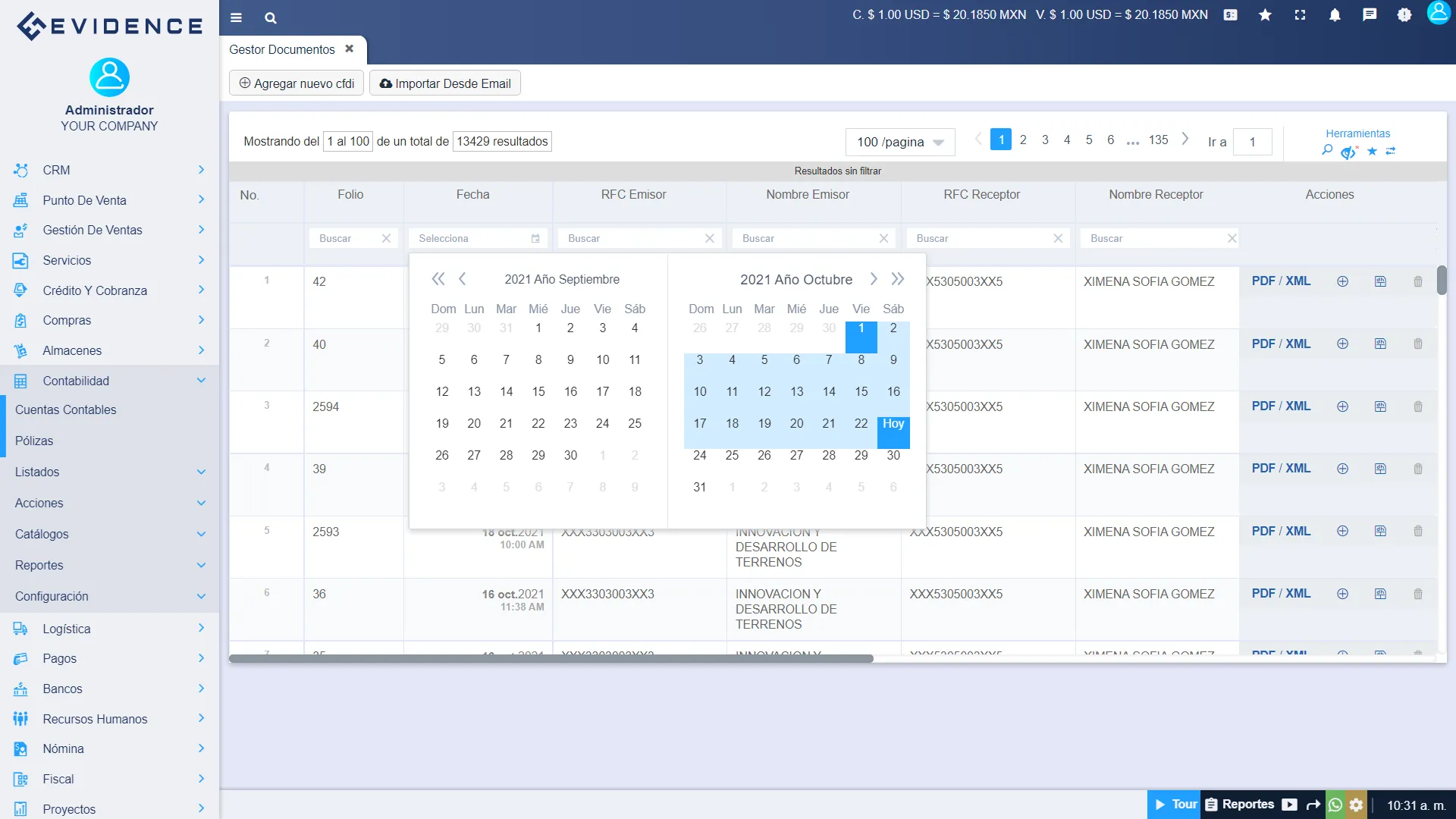The height and width of the screenshot is (819, 1456).
Task: Open the notifications bell
Action: coord(1335,15)
